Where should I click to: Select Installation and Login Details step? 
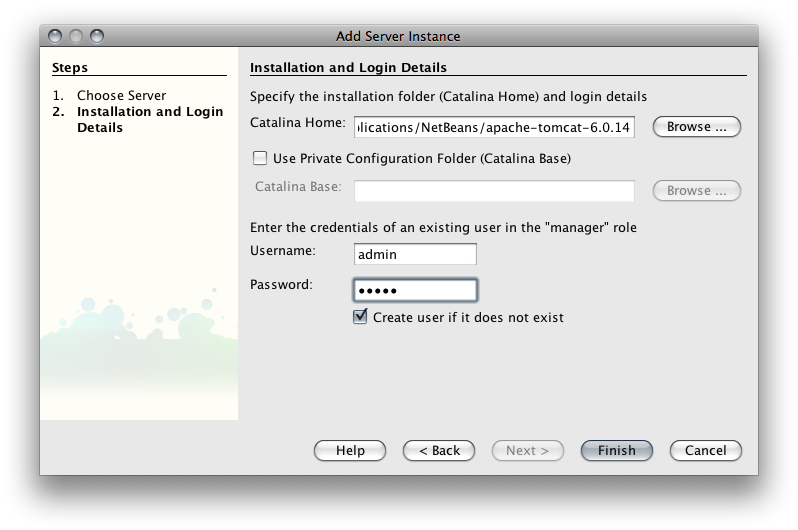click(150, 119)
